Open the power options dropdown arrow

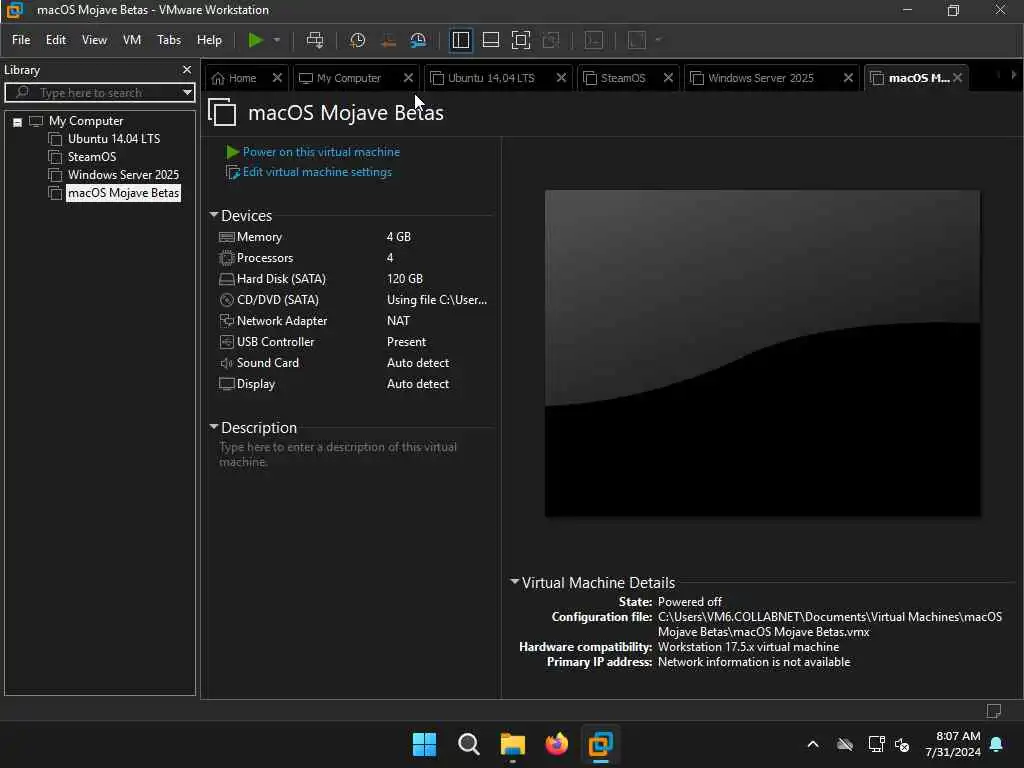(x=277, y=40)
